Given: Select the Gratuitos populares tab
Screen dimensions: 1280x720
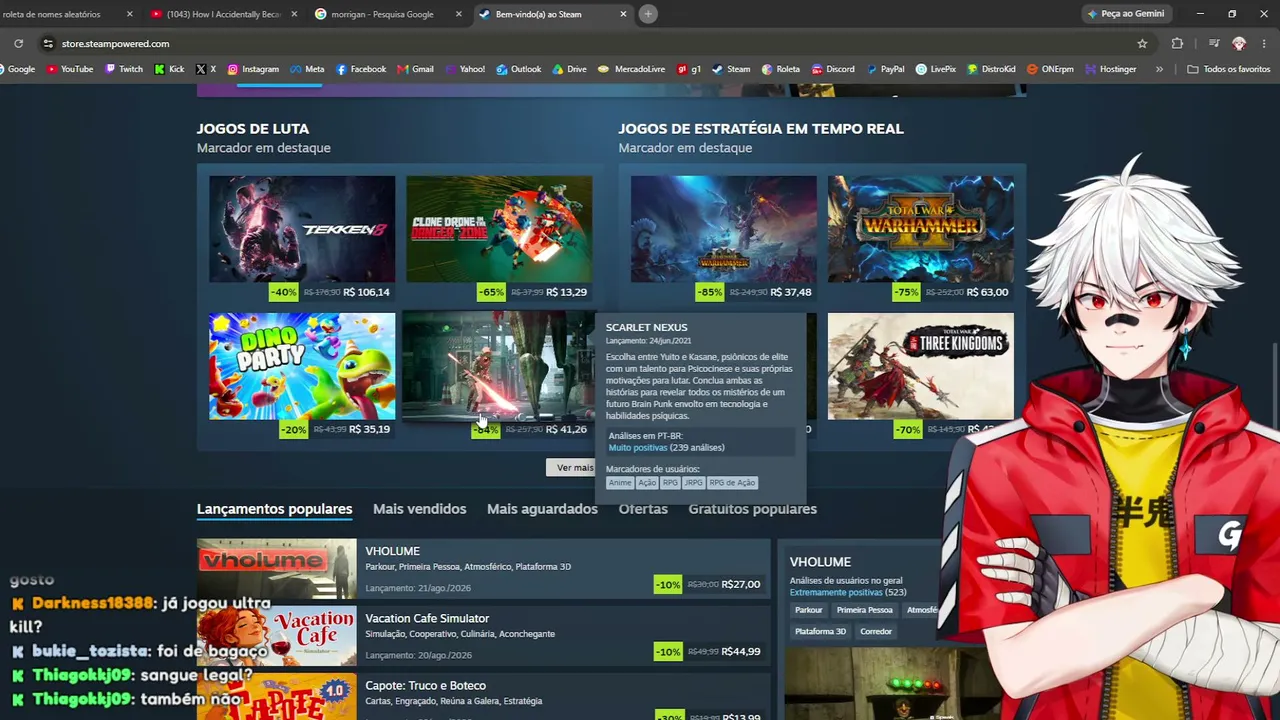Looking at the screenshot, I should [752, 509].
